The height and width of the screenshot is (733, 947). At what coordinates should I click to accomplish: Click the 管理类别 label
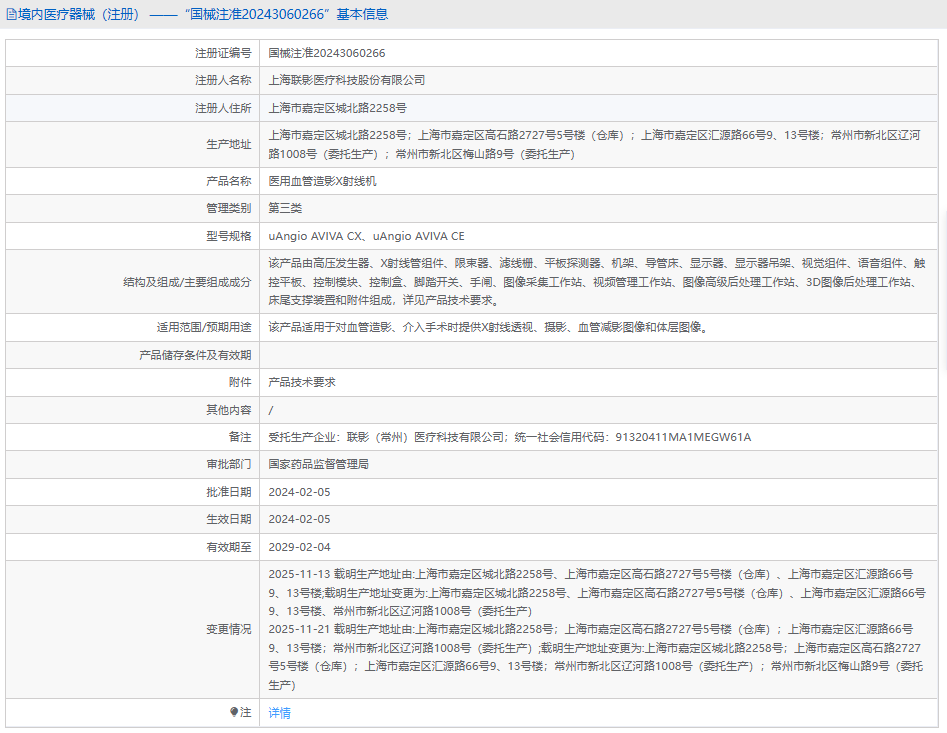point(228,208)
